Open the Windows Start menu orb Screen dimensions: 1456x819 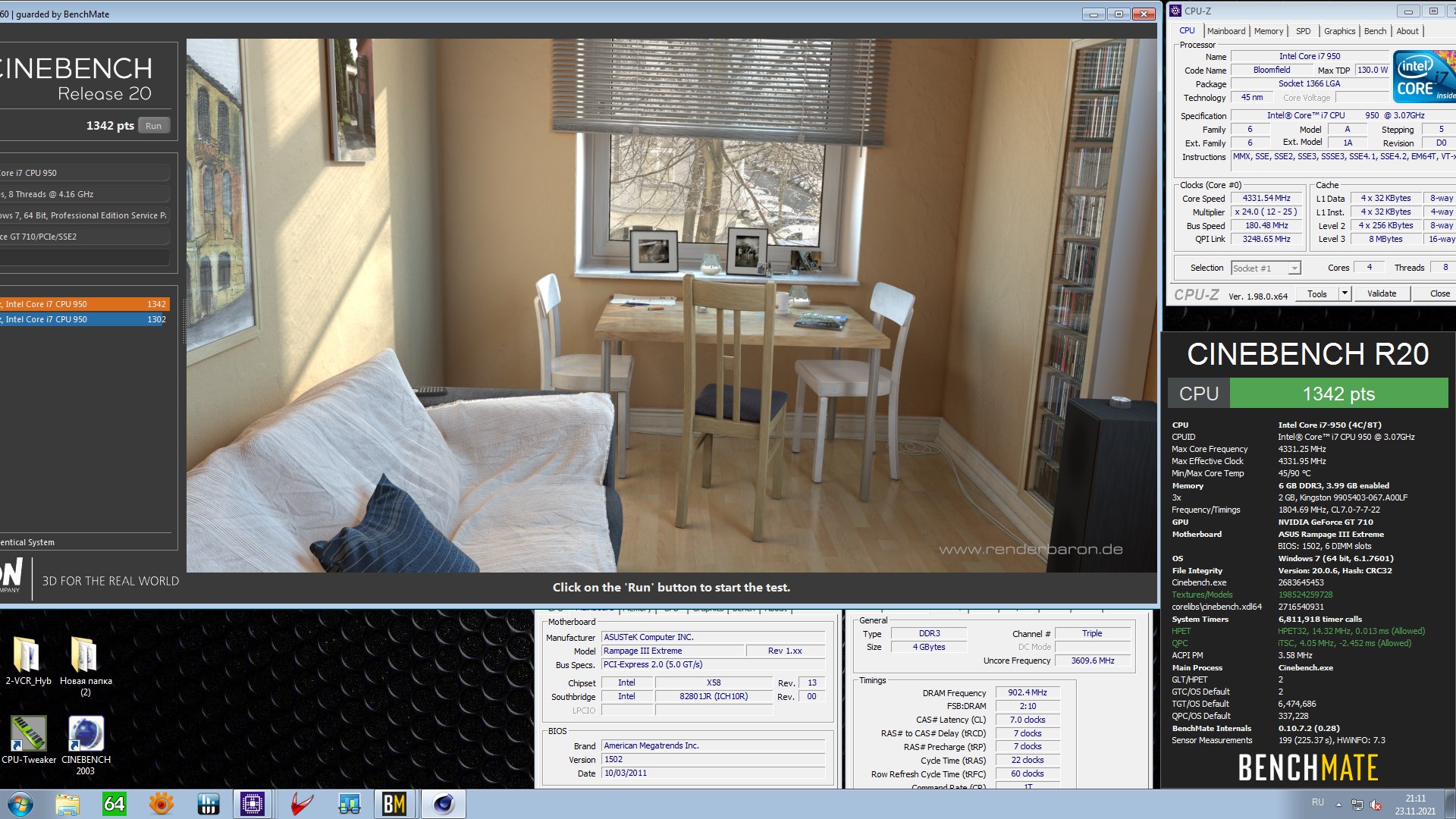point(20,804)
